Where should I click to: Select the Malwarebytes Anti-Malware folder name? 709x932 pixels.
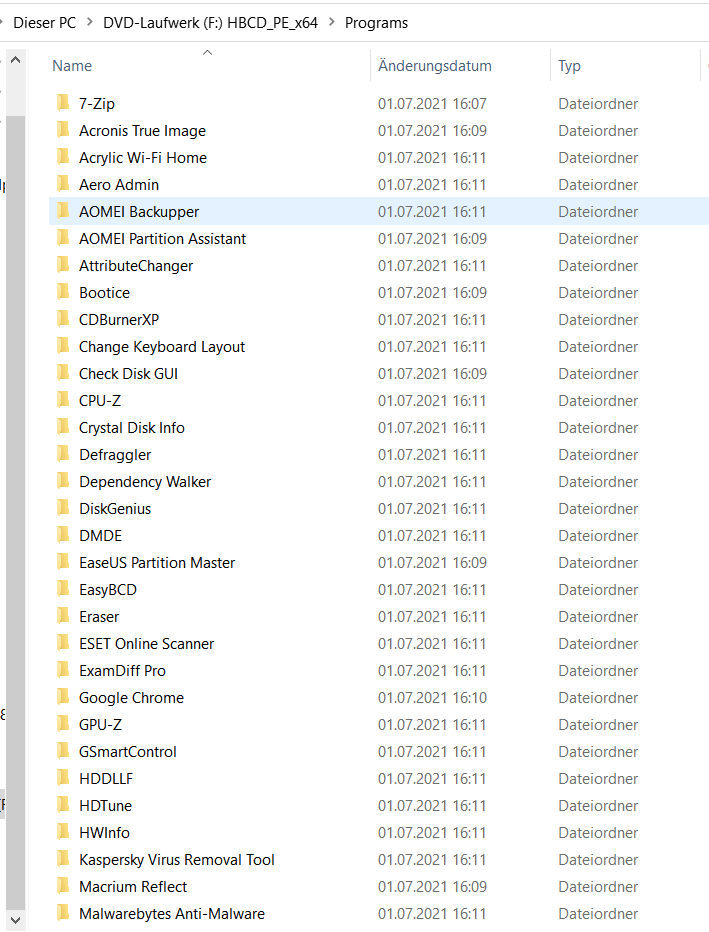click(172, 914)
